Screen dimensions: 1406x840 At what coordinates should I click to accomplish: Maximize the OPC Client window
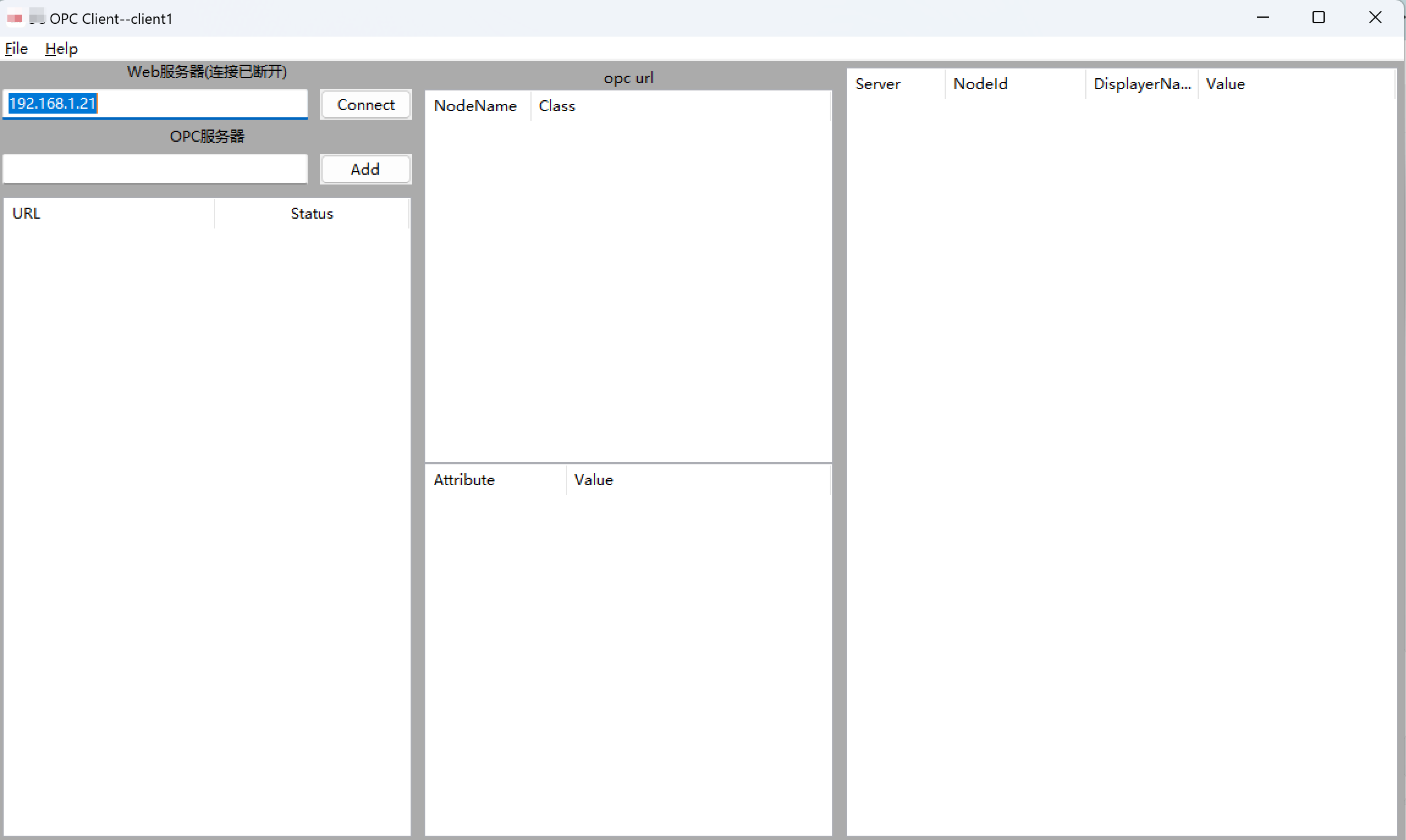click(x=1319, y=18)
